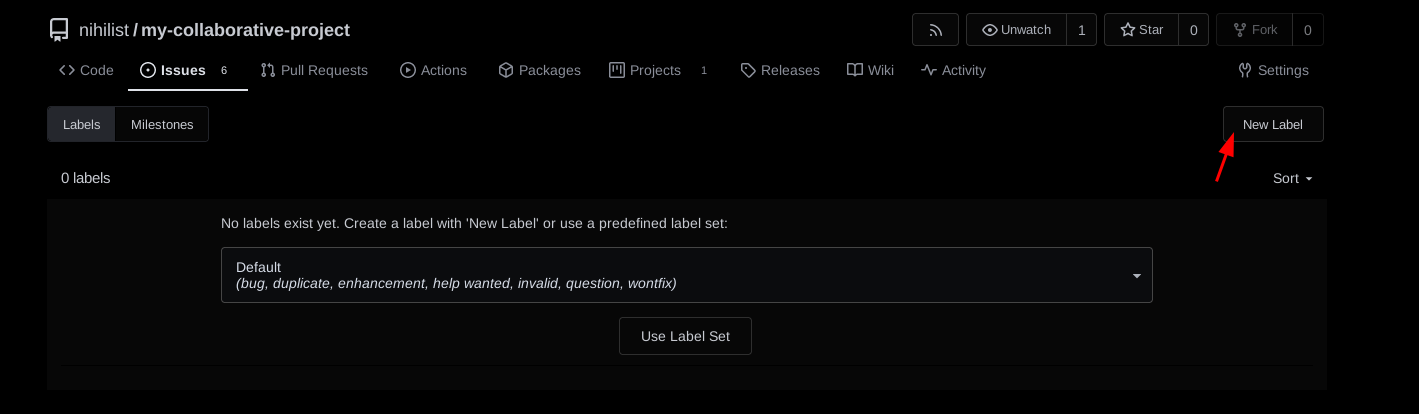The height and width of the screenshot is (414, 1419).
Task: Go to the Actions tab
Action: [433, 70]
